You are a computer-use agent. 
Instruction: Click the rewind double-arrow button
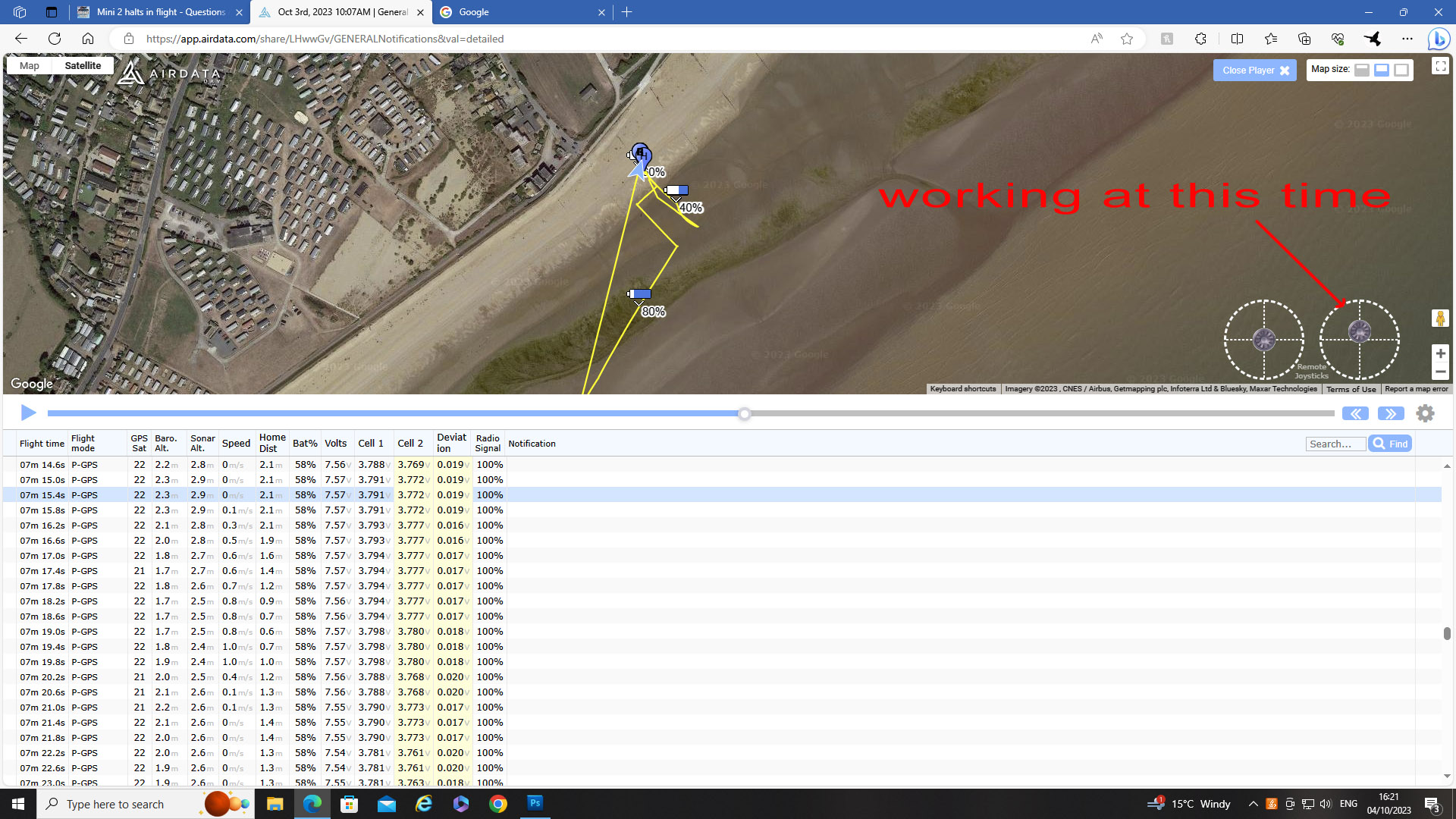coord(1355,413)
